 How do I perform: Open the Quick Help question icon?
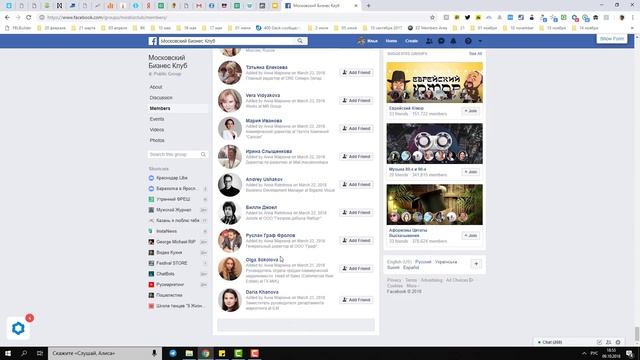point(468,41)
